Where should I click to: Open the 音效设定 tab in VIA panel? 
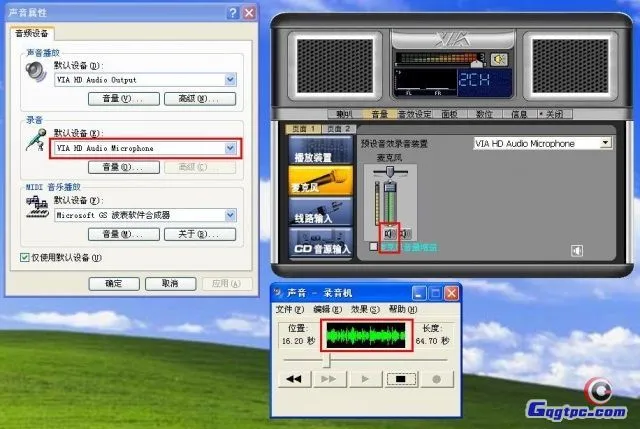415,114
